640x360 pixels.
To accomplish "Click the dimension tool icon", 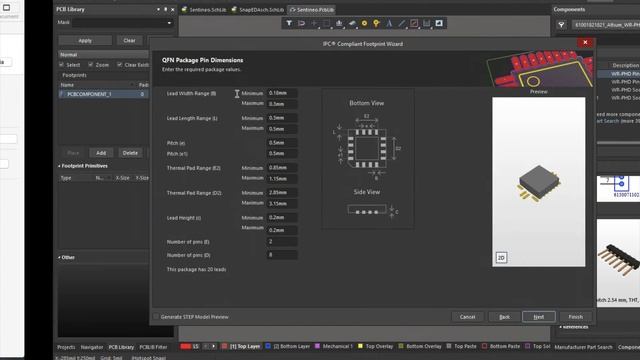I will pyautogui.click(x=427, y=23).
